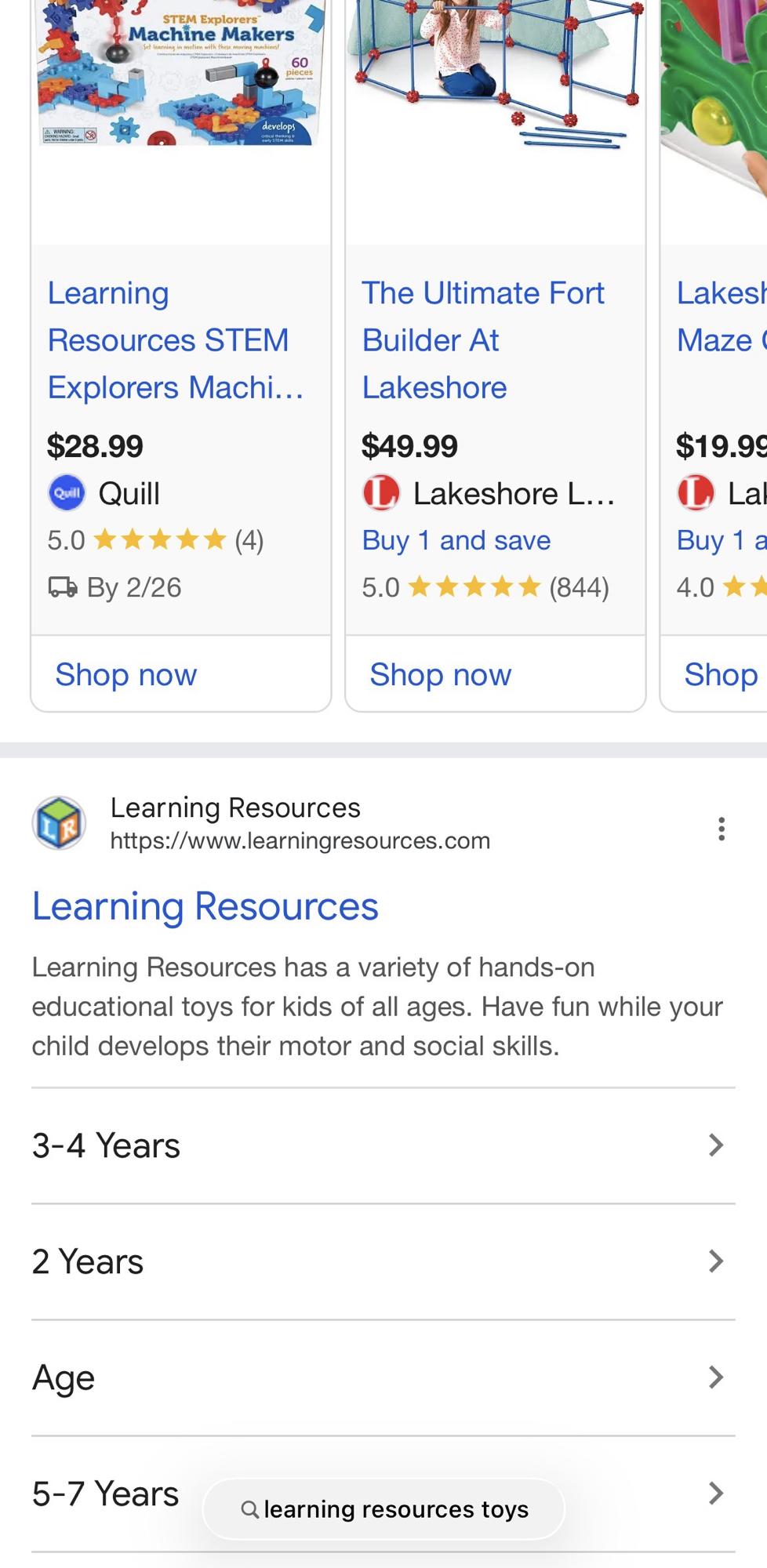
Task: Tap the delivery truck icon
Action: tap(63, 587)
